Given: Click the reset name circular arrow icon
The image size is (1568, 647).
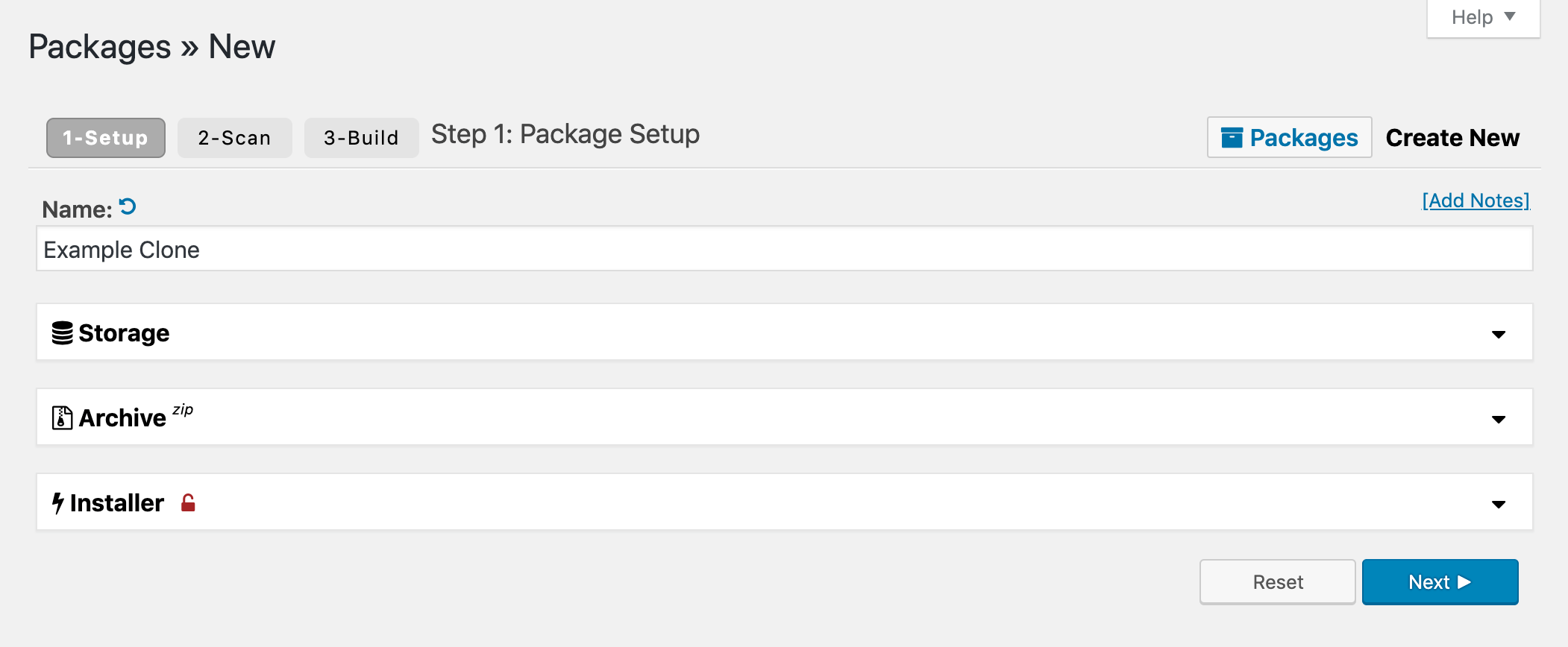Looking at the screenshot, I should coord(128,206).
